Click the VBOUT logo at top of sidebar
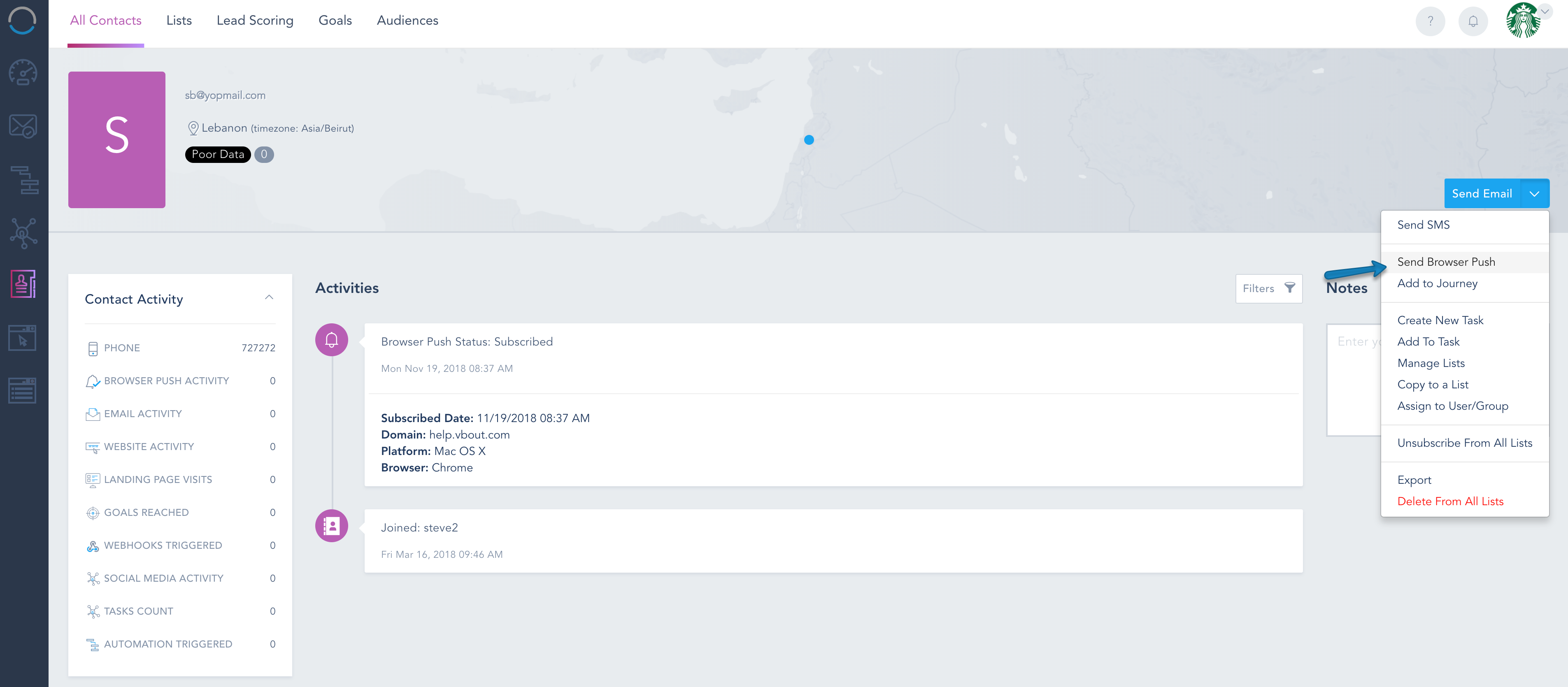The width and height of the screenshot is (1568, 687). pyautogui.click(x=22, y=21)
